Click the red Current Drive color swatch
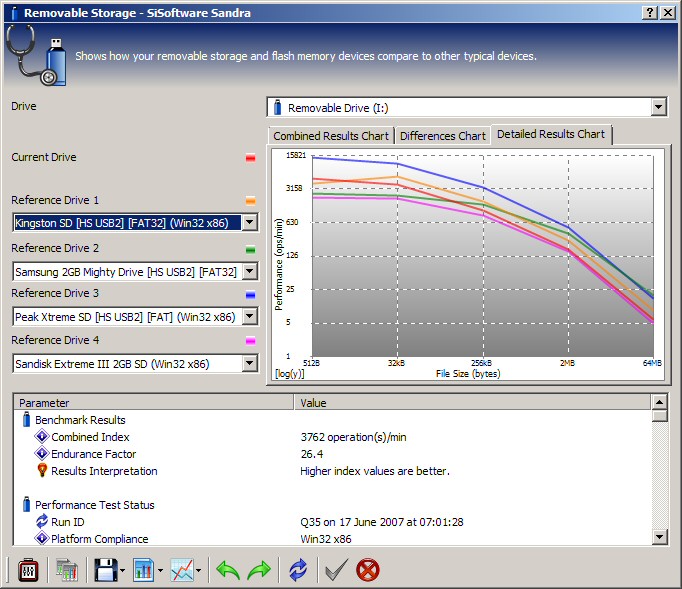This screenshot has height=589, width=682. point(251,157)
